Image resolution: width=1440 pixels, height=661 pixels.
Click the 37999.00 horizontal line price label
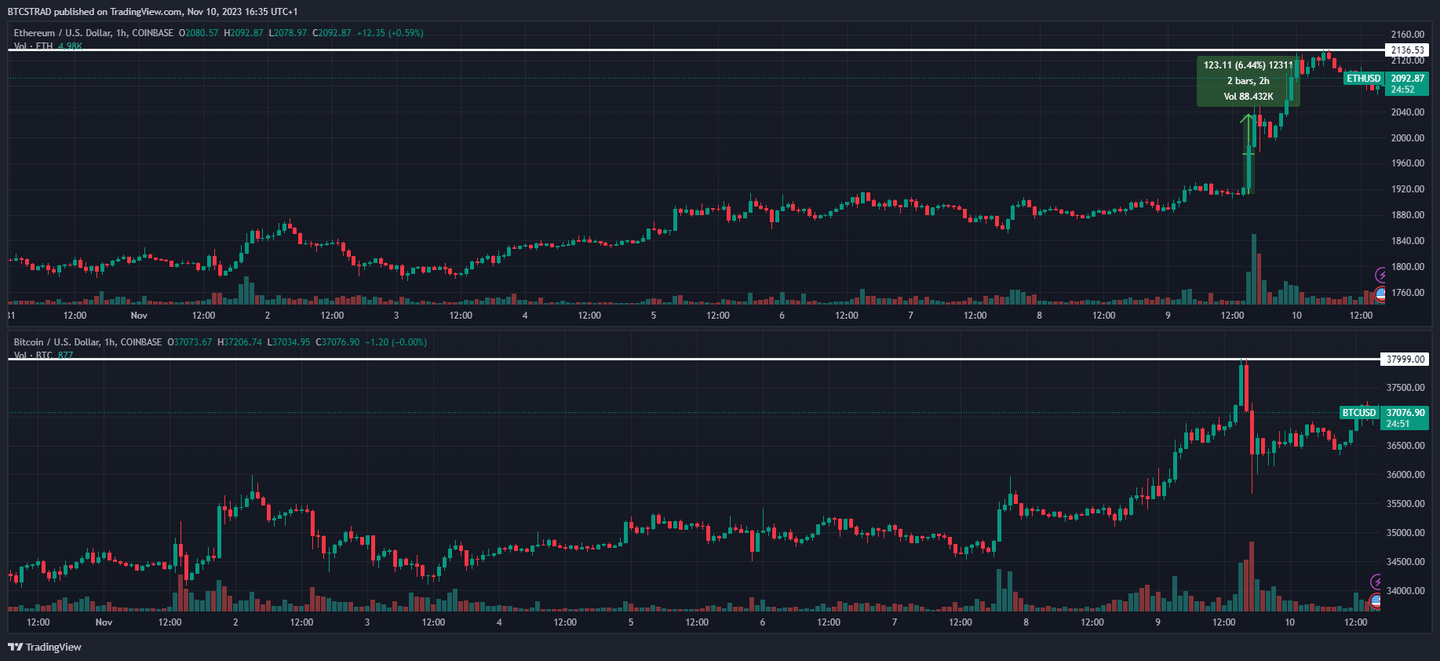click(1407, 359)
